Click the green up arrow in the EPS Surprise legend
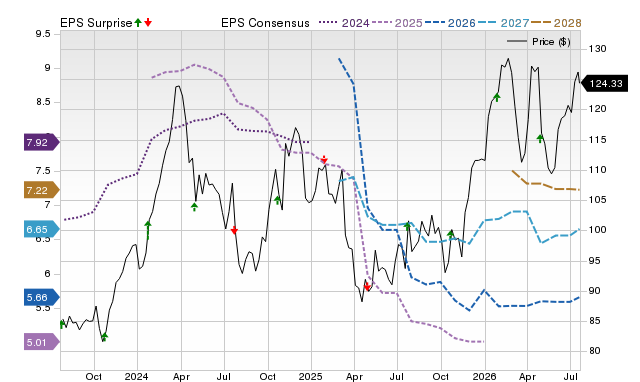Viewport: 640px width, 382px height. [x=138, y=22]
